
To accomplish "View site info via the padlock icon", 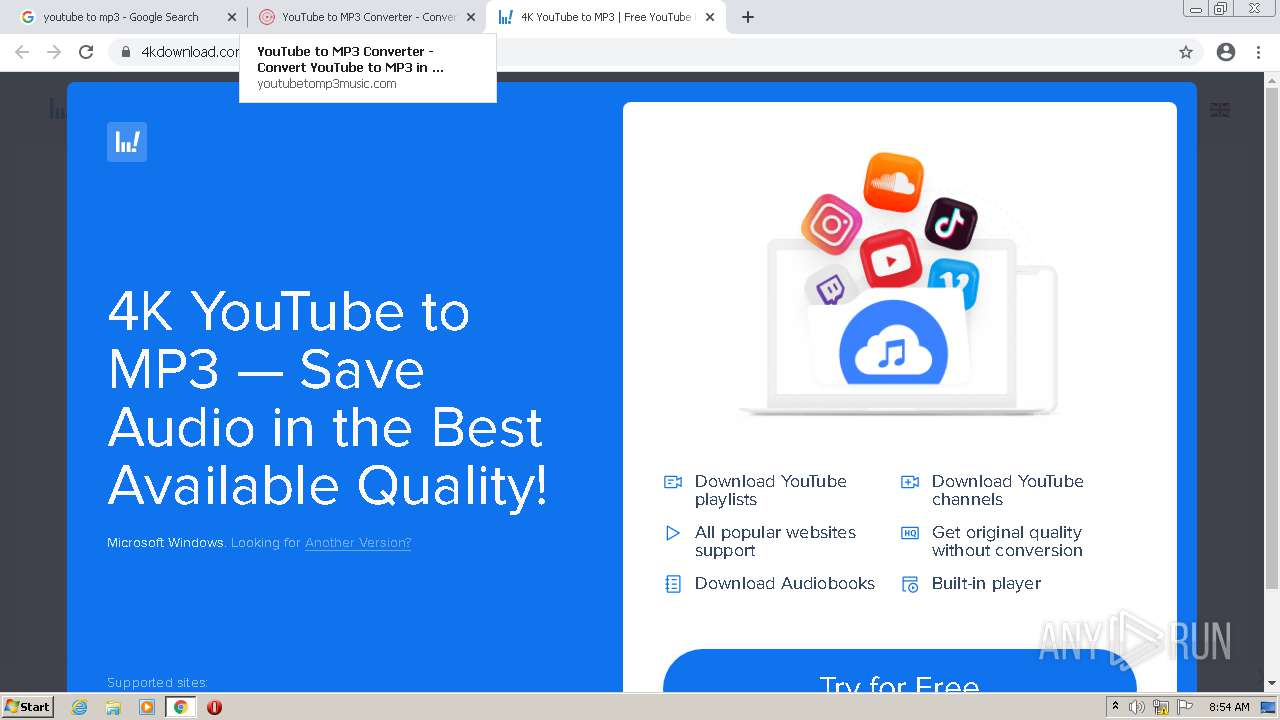I will pyautogui.click(x=126, y=52).
